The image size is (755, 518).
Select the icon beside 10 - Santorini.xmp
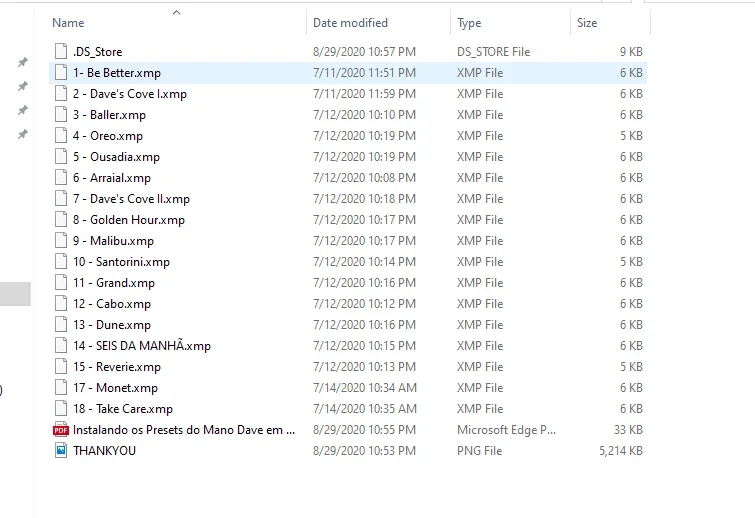pyautogui.click(x=61, y=261)
